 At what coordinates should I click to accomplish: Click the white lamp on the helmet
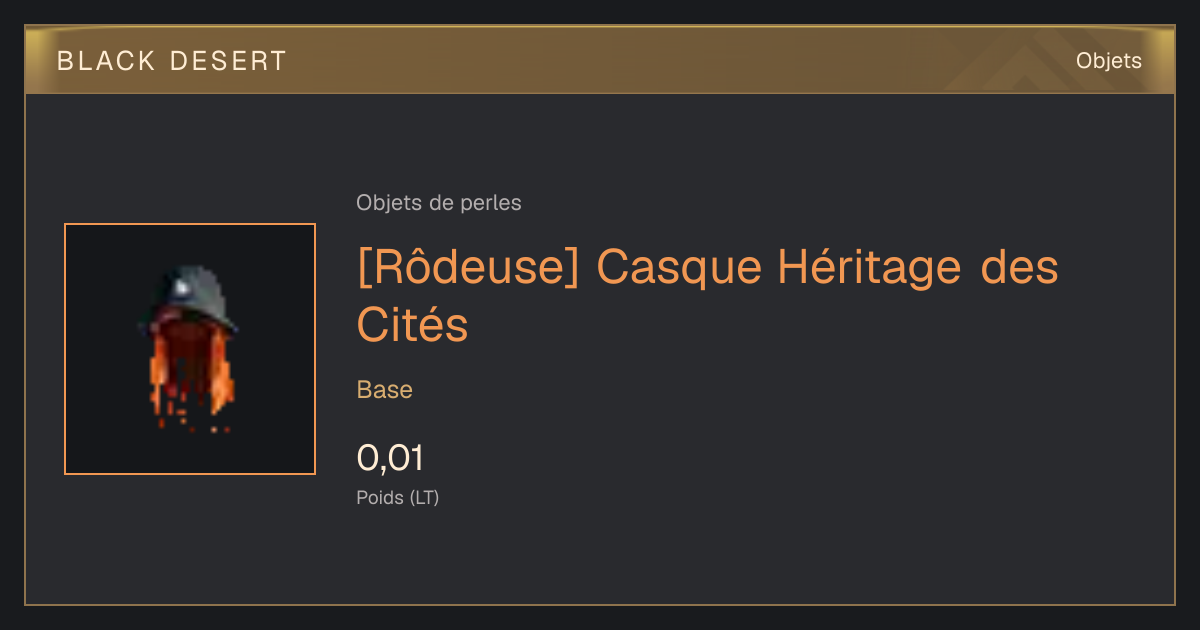click(x=184, y=288)
